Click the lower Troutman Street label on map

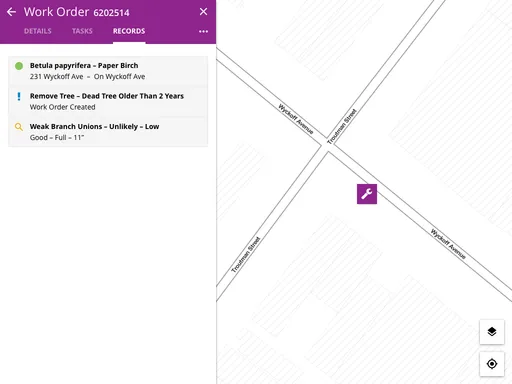pyautogui.click(x=246, y=255)
